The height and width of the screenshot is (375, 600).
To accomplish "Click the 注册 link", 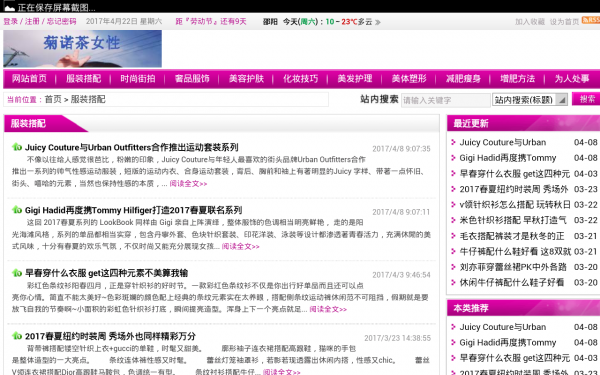I will tap(32, 21).
